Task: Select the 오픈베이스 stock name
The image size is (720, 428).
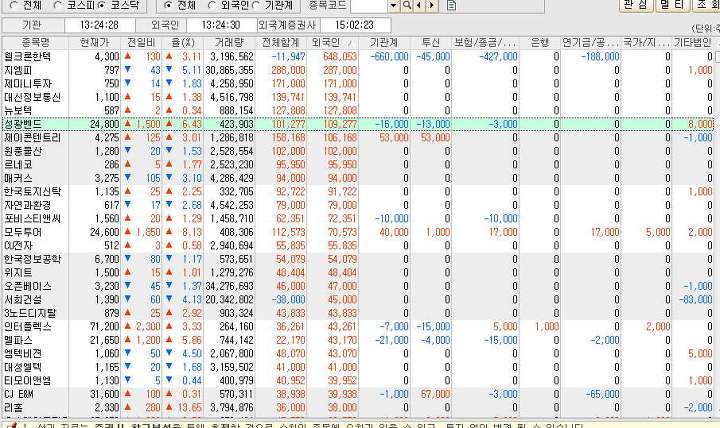Action: click(x=28, y=286)
